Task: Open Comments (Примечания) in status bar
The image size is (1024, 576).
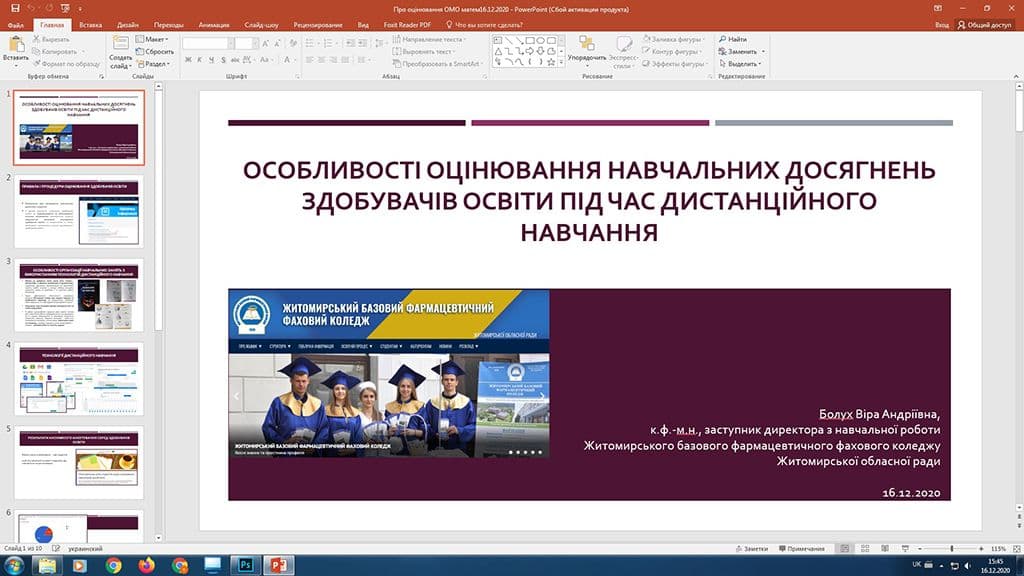Action: [801, 549]
